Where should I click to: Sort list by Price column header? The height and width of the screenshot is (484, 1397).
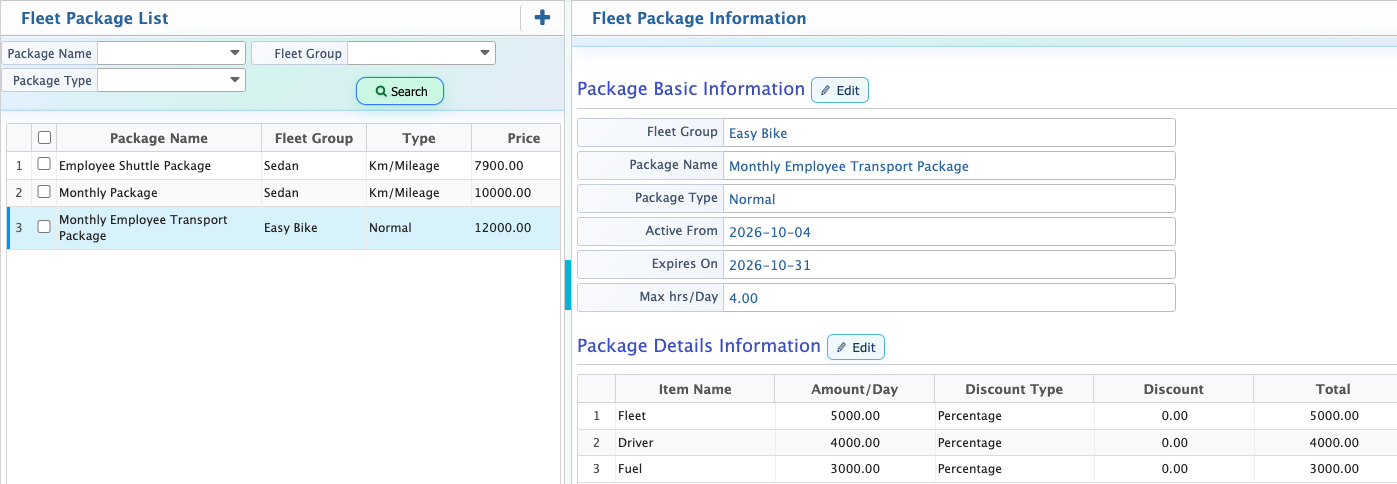[516, 138]
